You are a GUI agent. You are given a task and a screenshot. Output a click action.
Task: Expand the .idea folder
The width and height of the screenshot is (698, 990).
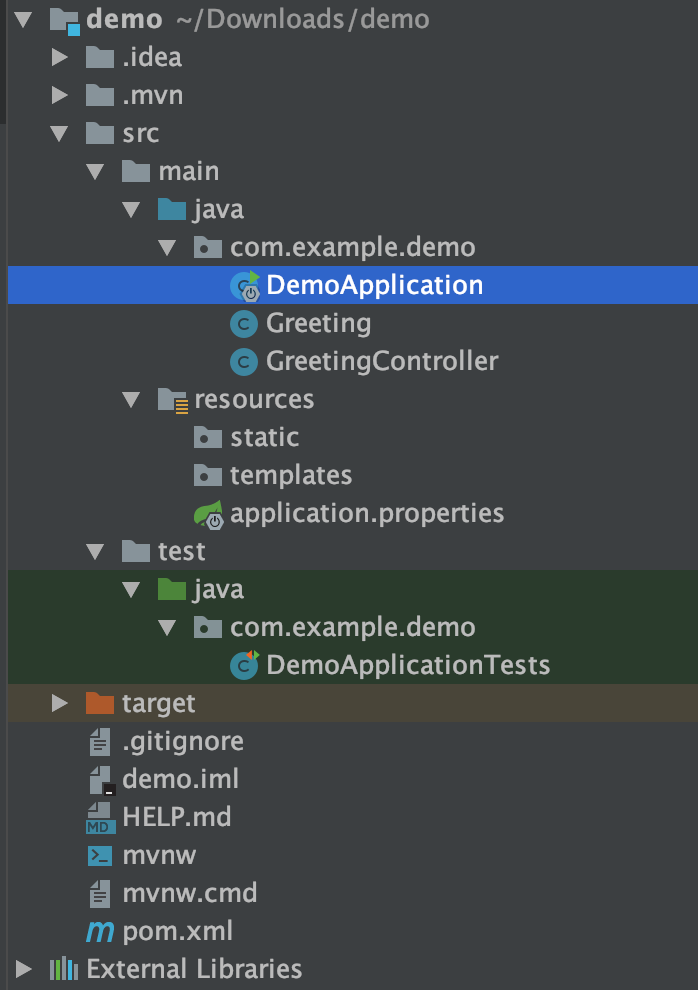tap(60, 57)
